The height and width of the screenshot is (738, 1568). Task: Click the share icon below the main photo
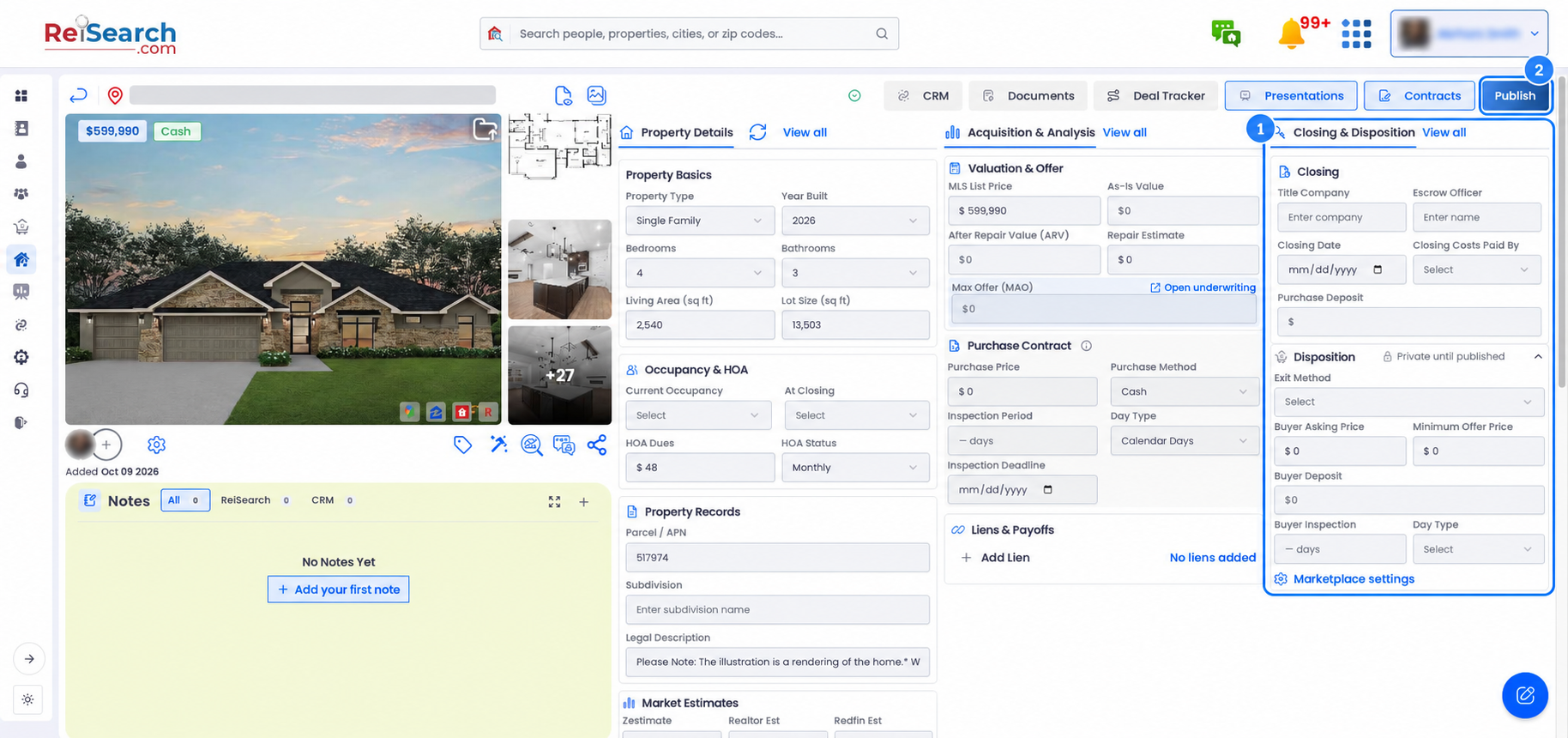(x=597, y=445)
